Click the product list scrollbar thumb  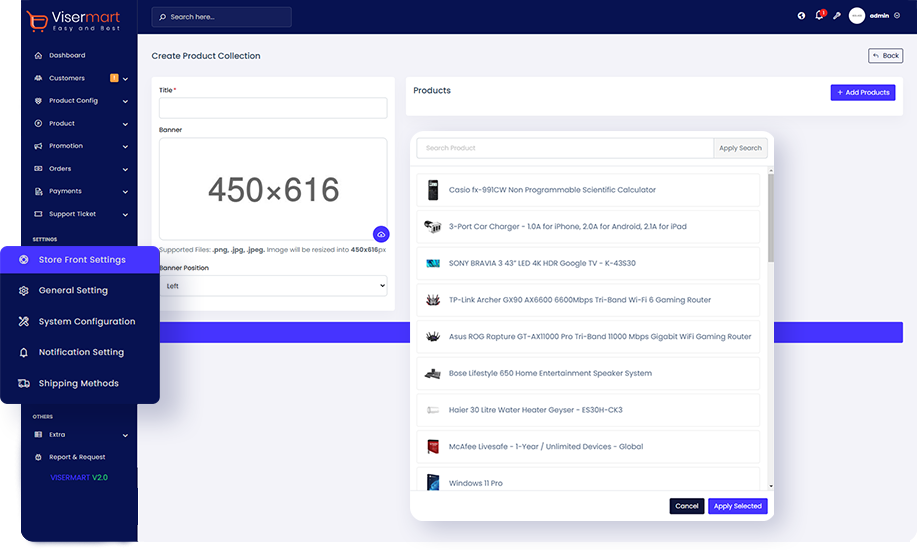pyautogui.click(x=771, y=218)
